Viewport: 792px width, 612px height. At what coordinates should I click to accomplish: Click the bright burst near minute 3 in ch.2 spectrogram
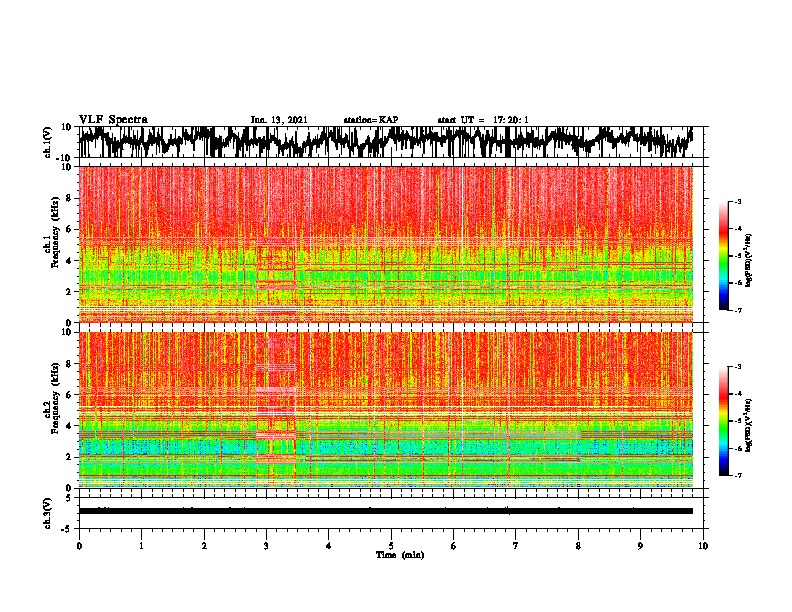coord(276,410)
